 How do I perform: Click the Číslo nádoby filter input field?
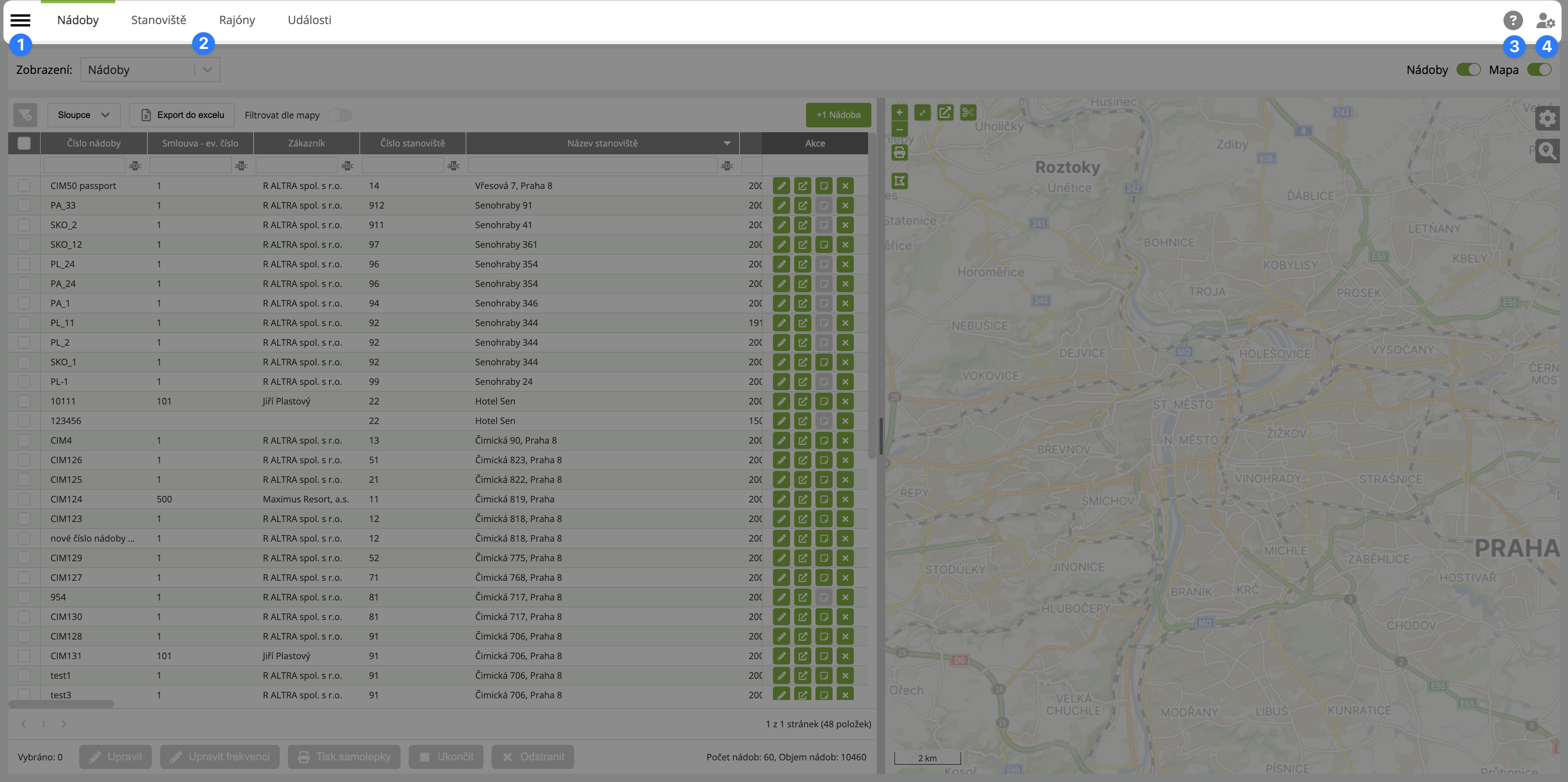point(84,166)
